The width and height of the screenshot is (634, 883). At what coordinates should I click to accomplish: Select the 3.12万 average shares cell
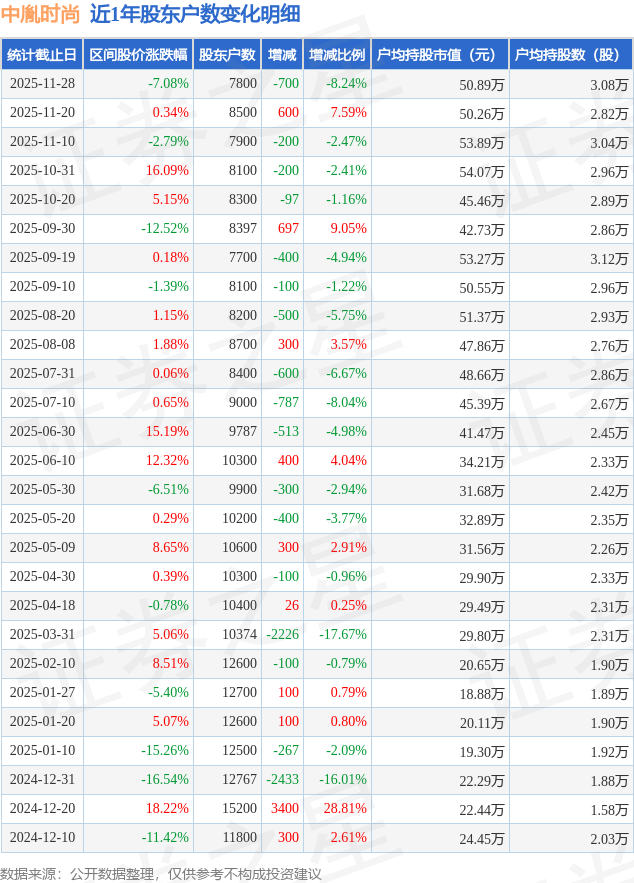609,258
